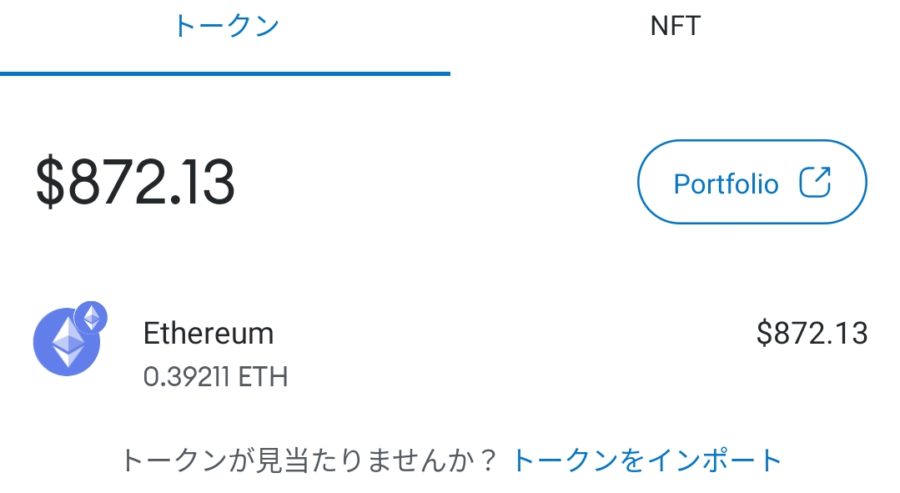This screenshot has height=493, width=900.
Task: Click the white diamond in the Ethereum logo
Action: pos(68,343)
